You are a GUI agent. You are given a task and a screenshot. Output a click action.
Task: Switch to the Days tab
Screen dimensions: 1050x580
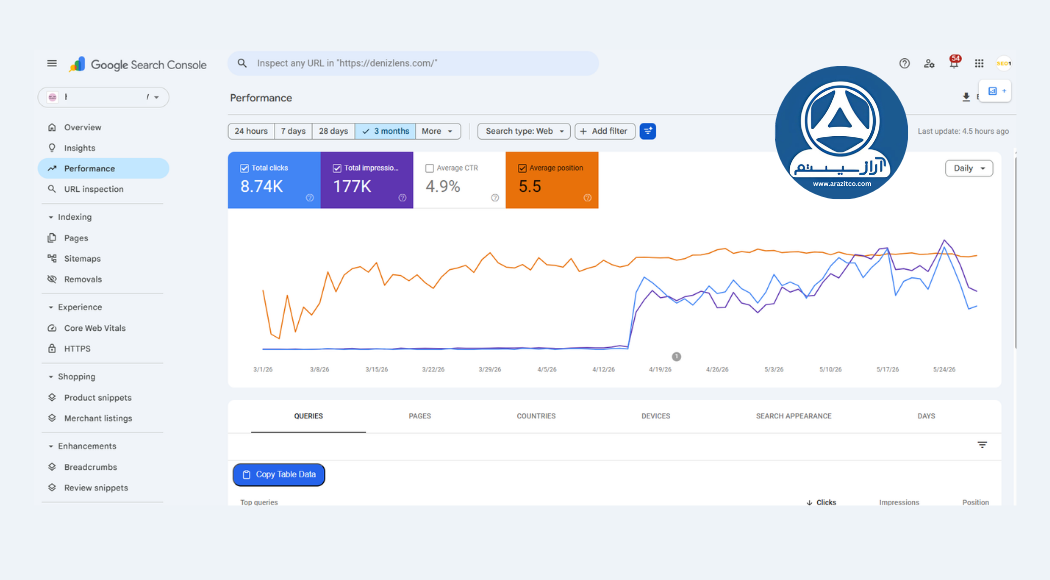(x=926, y=416)
